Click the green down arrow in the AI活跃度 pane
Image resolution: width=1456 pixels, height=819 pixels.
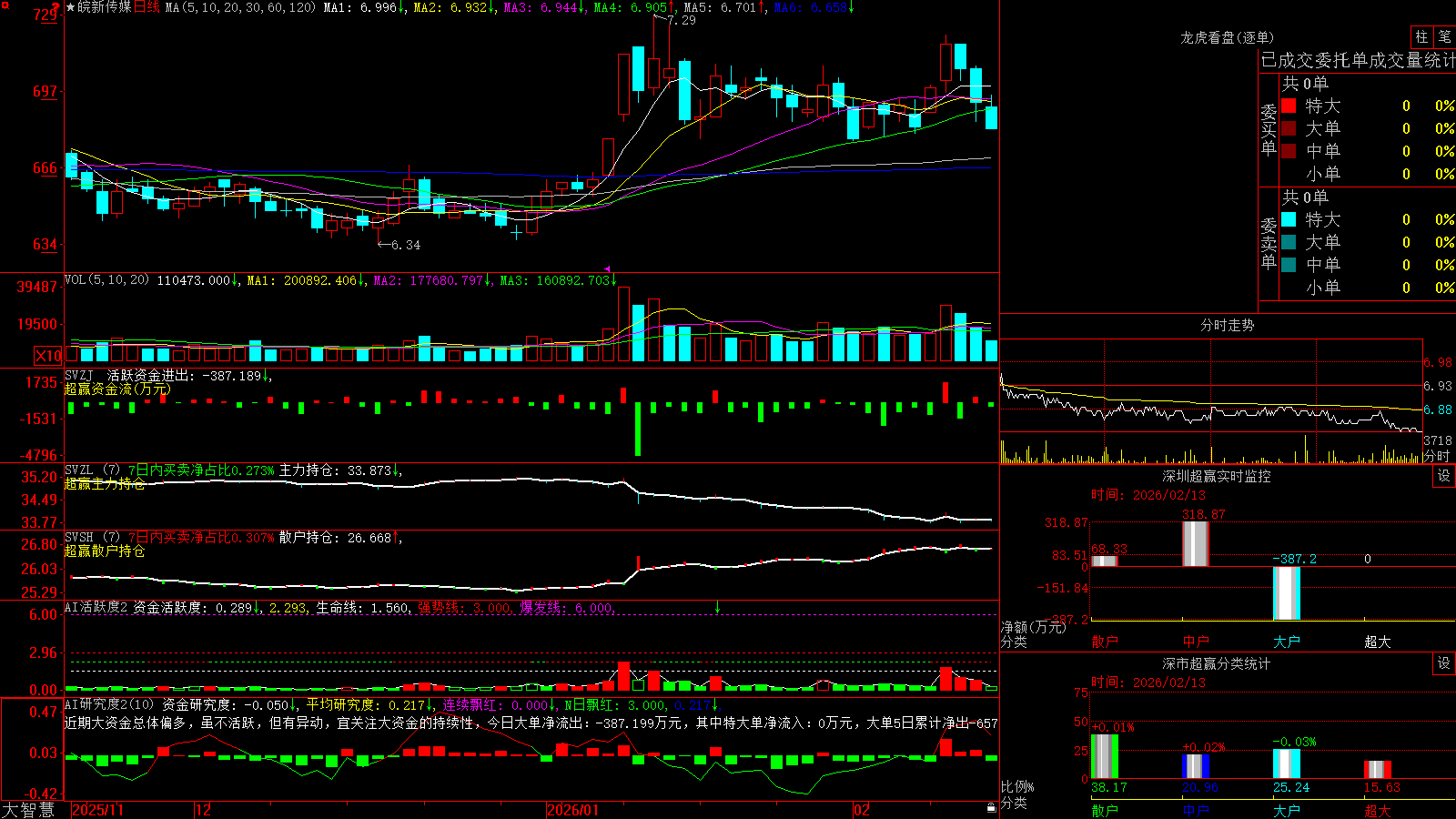(x=718, y=607)
